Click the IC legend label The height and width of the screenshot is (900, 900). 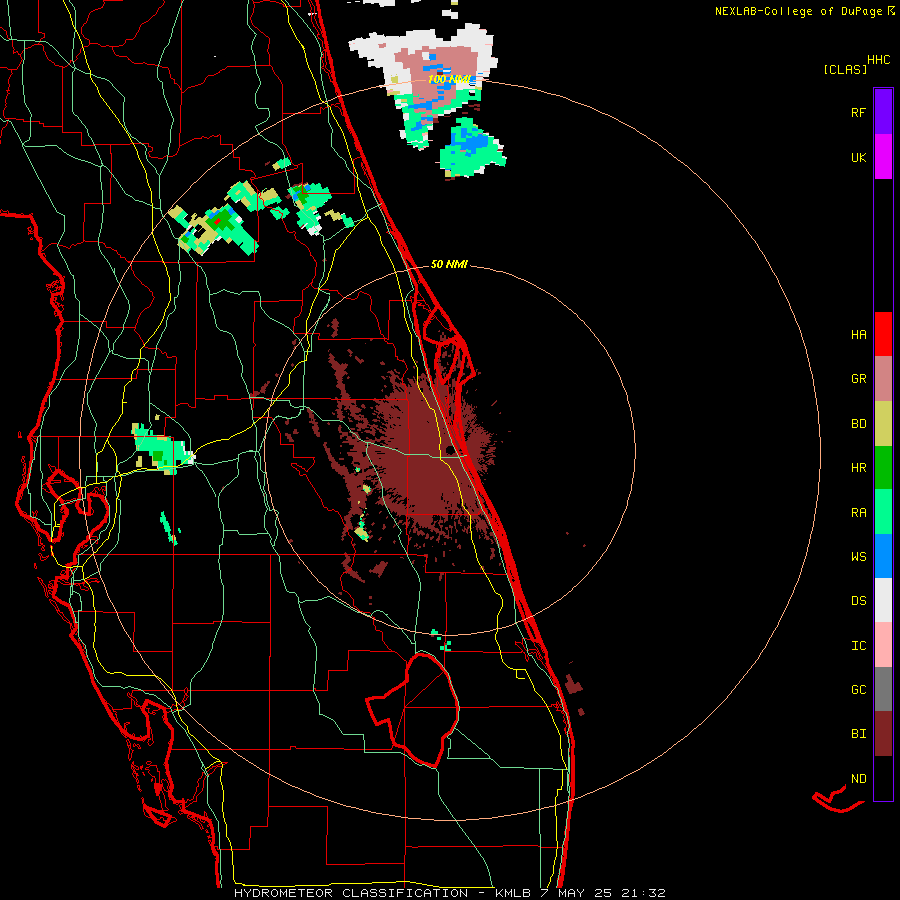click(858, 646)
